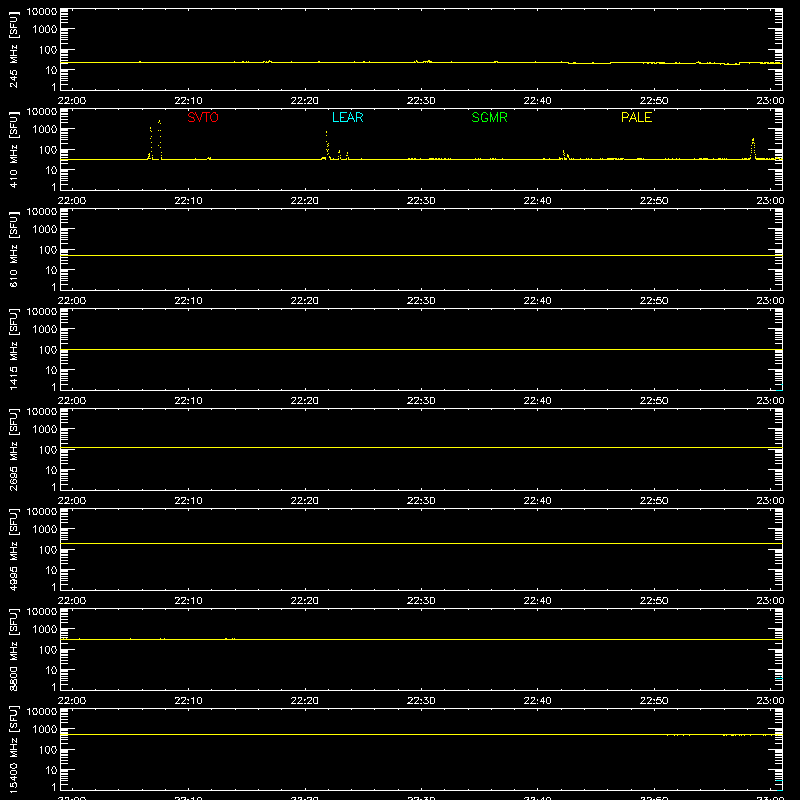Select the 610 MHz [SFU] axis title
800x800 pixels.
coord(13,250)
